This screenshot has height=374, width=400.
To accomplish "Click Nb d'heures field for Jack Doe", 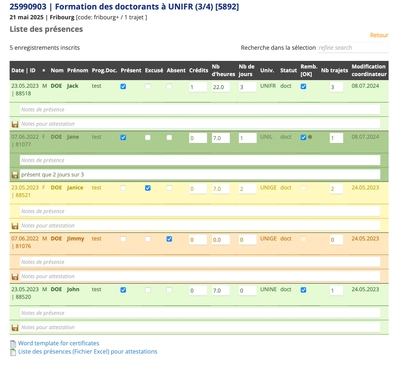I will [221, 87].
